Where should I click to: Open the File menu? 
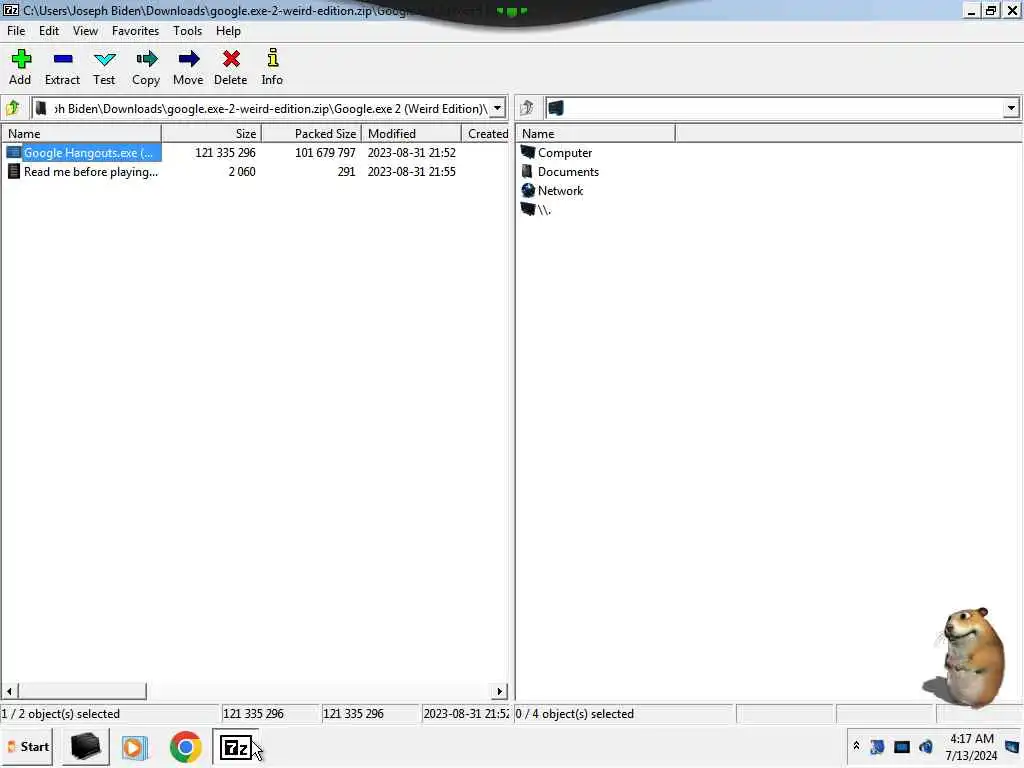coord(16,31)
